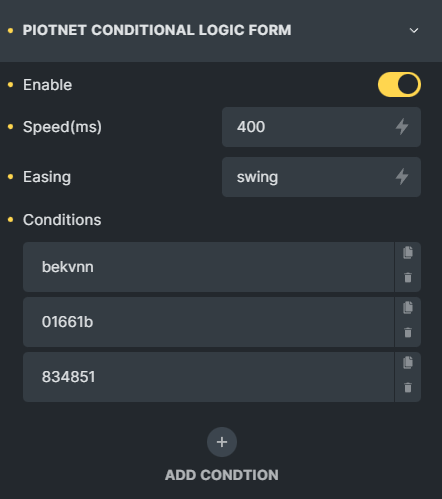This screenshot has width=442, height=499.
Task: Expand the 834851 condition item
Action: pyautogui.click(x=209, y=377)
